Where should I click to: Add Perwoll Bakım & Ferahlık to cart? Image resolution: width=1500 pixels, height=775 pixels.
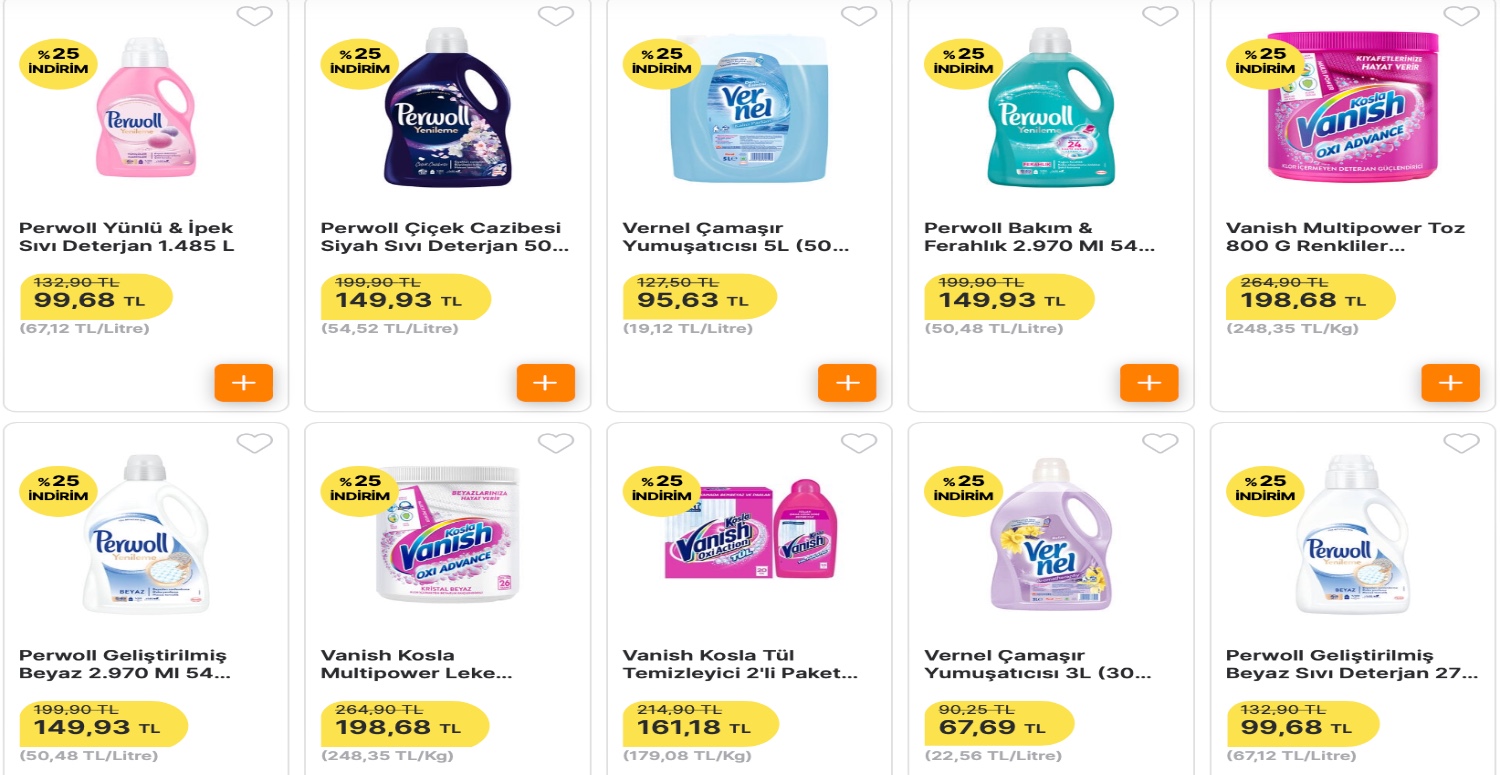1149,383
